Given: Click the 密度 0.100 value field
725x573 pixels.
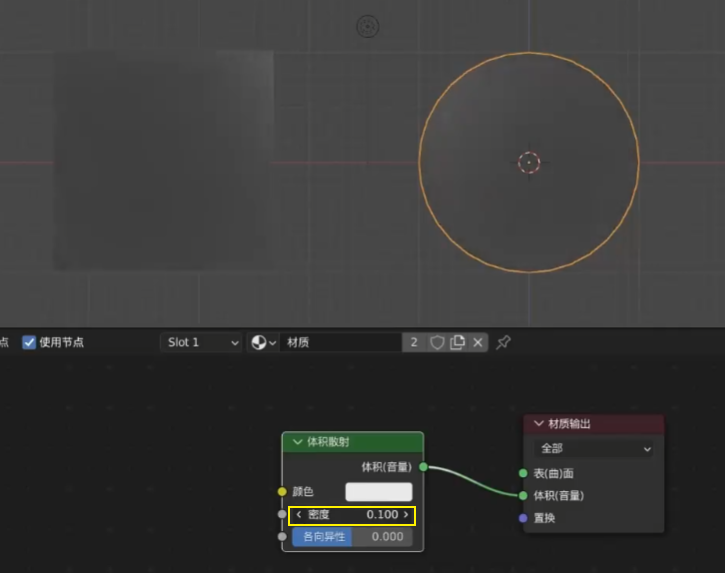Looking at the screenshot, I should coord(352,515).
